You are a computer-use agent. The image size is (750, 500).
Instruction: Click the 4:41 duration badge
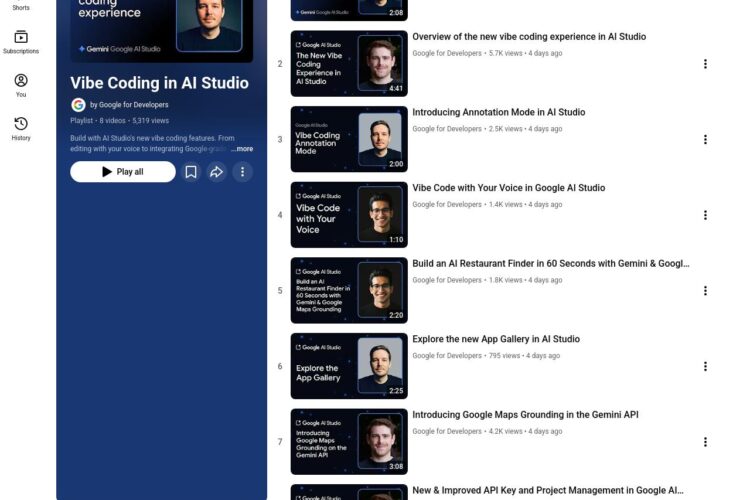click(396, 89)
